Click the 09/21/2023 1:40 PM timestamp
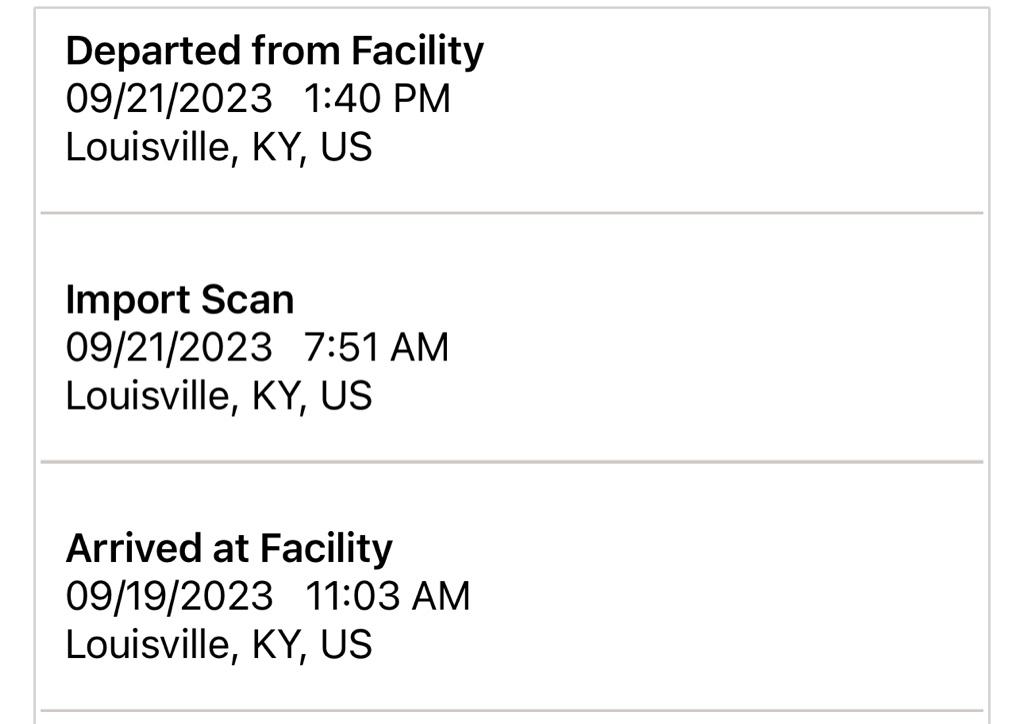This screenshot has height=724, width=1024. point(258,99)
